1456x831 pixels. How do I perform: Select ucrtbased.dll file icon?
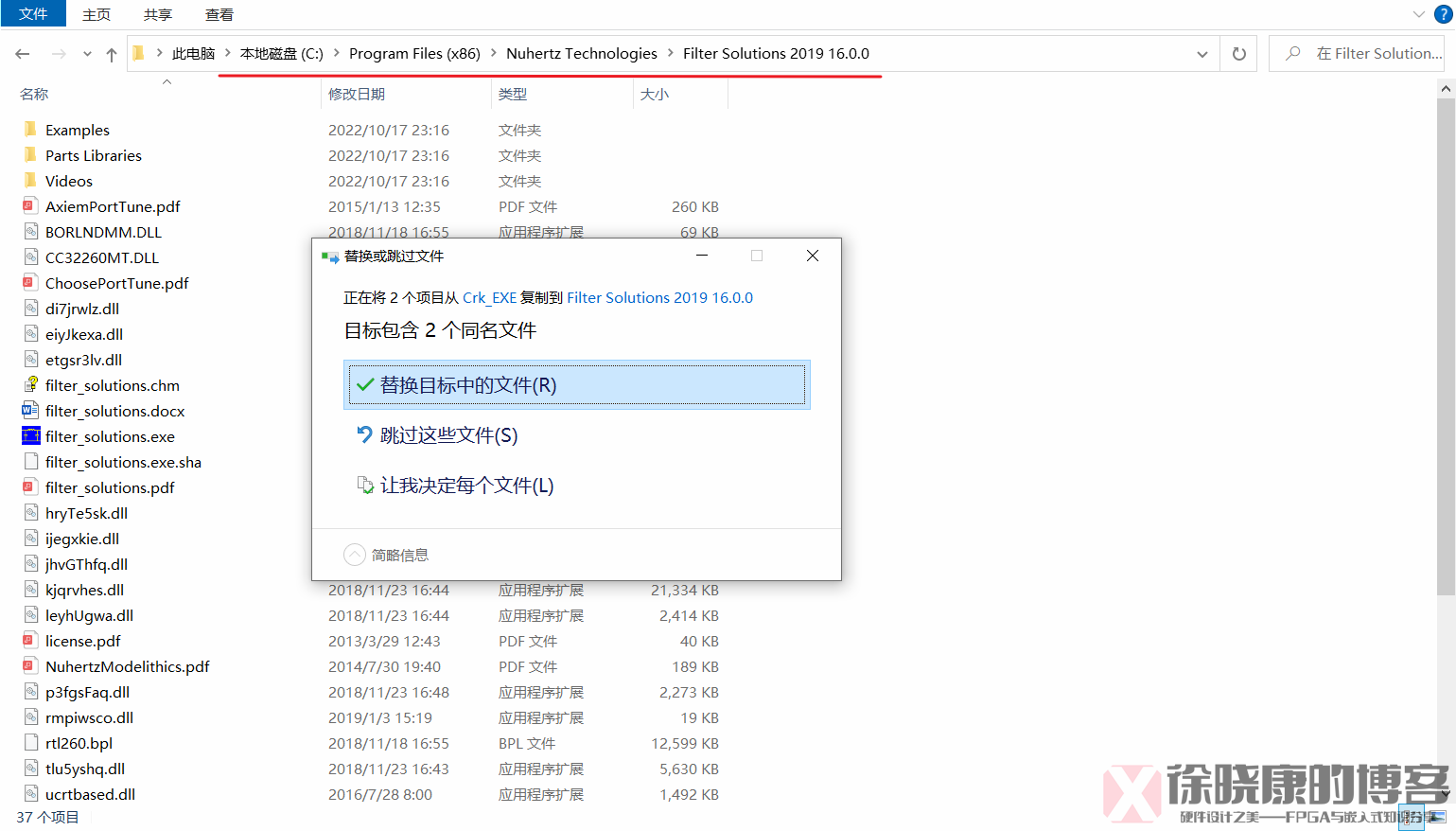pyautogui.click(x=30, y=794)
